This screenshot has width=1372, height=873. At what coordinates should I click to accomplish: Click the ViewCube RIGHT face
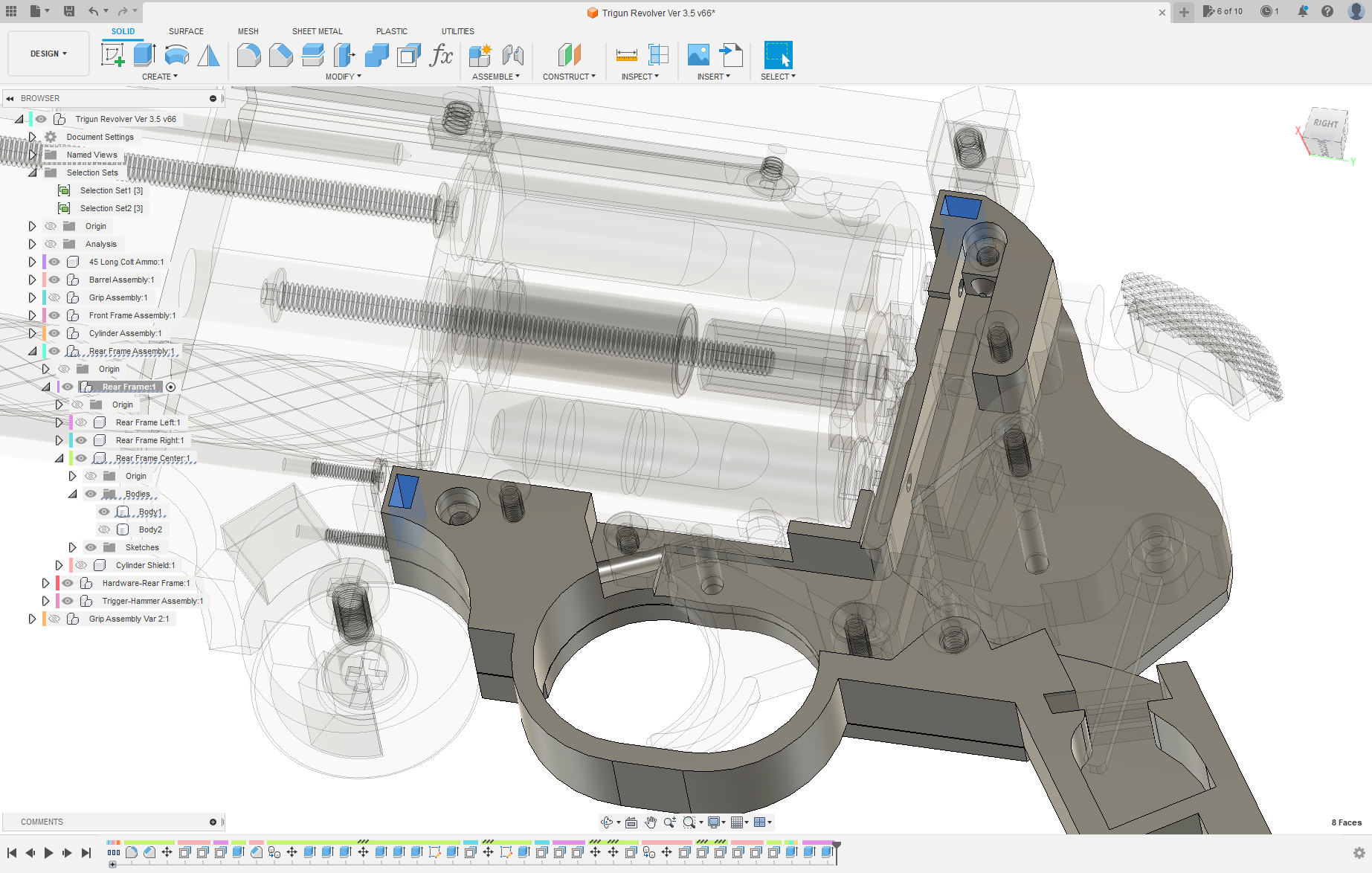[x=1325, y=124]
